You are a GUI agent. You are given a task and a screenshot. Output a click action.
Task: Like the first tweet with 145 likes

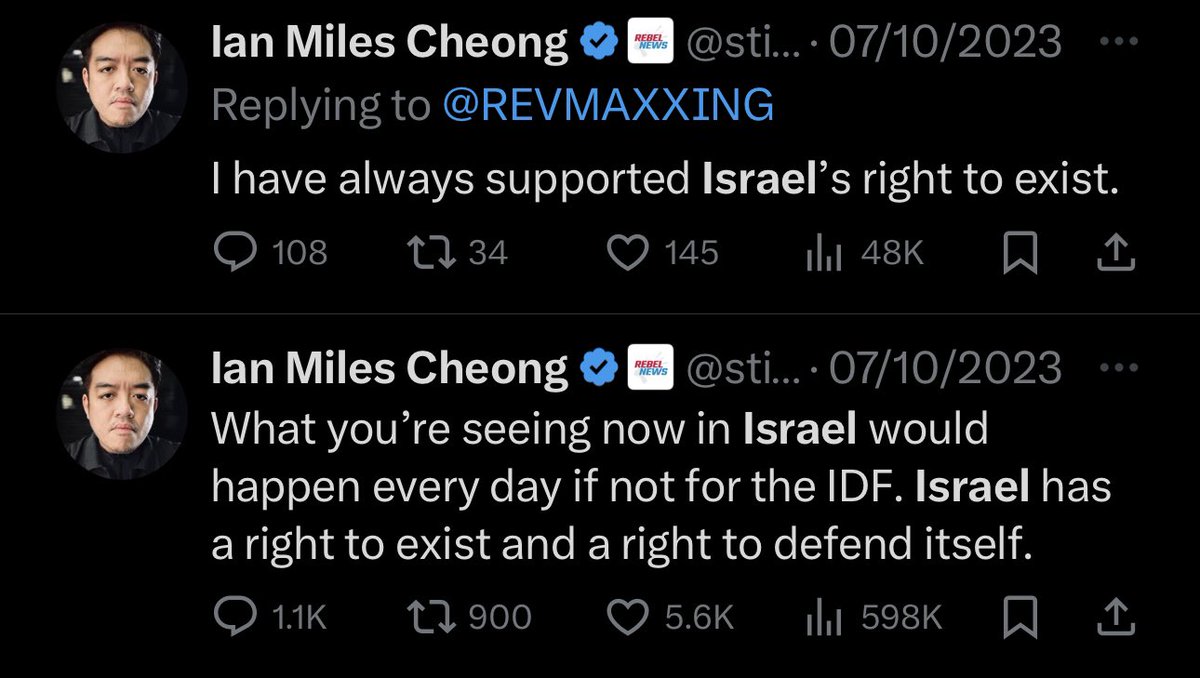(x=629, y=253)
